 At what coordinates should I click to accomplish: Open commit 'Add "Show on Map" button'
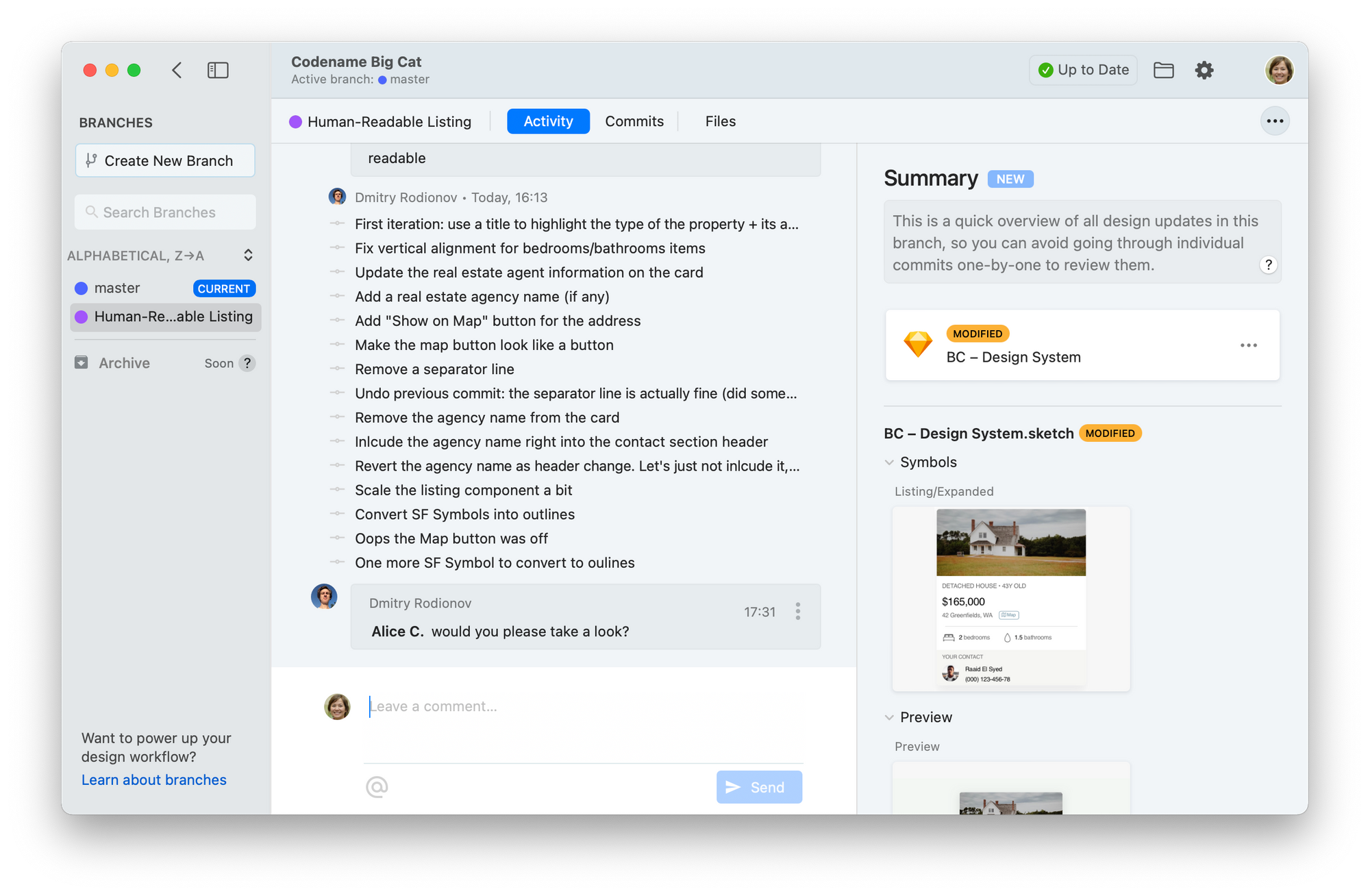point(498,321)
